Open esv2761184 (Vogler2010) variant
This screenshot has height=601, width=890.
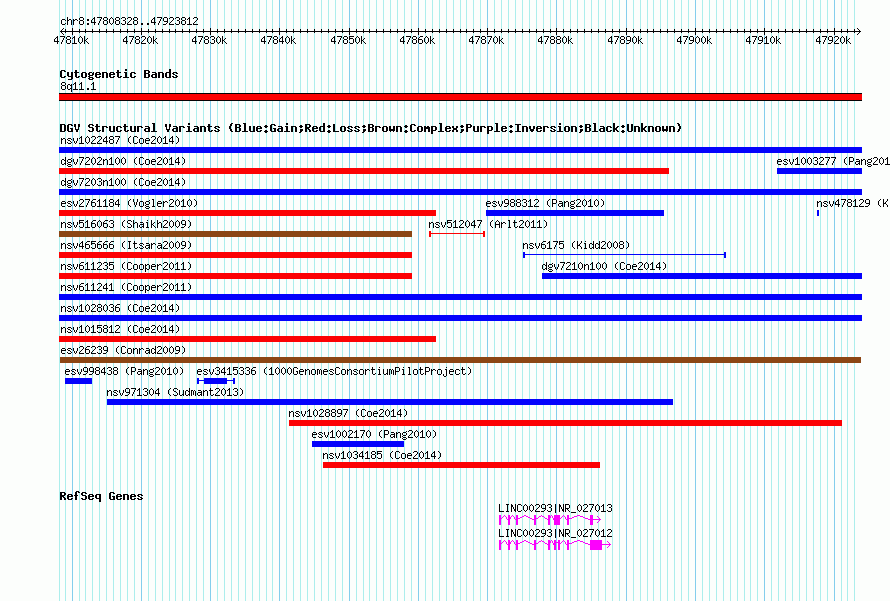point(129,203)
